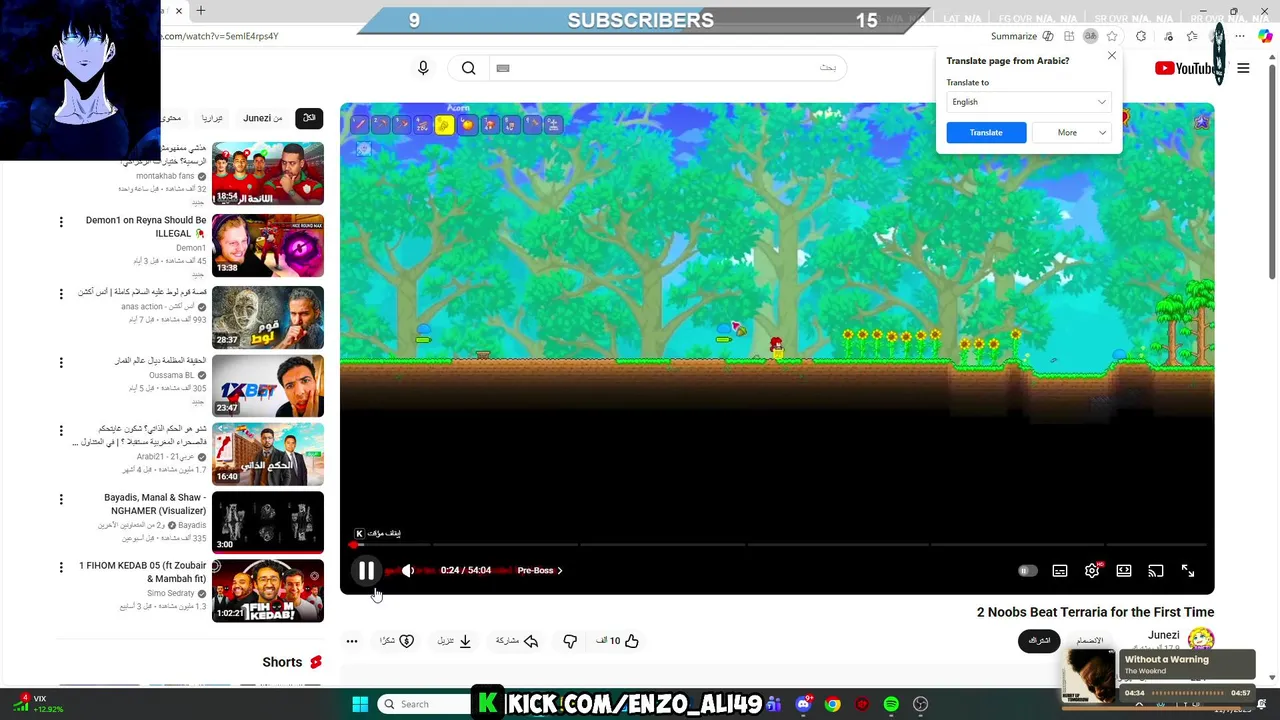Viewport: 1280px width, 720px height.
Task: Open the Arabi21 16:40 video thumbnail
Action: 268,454
